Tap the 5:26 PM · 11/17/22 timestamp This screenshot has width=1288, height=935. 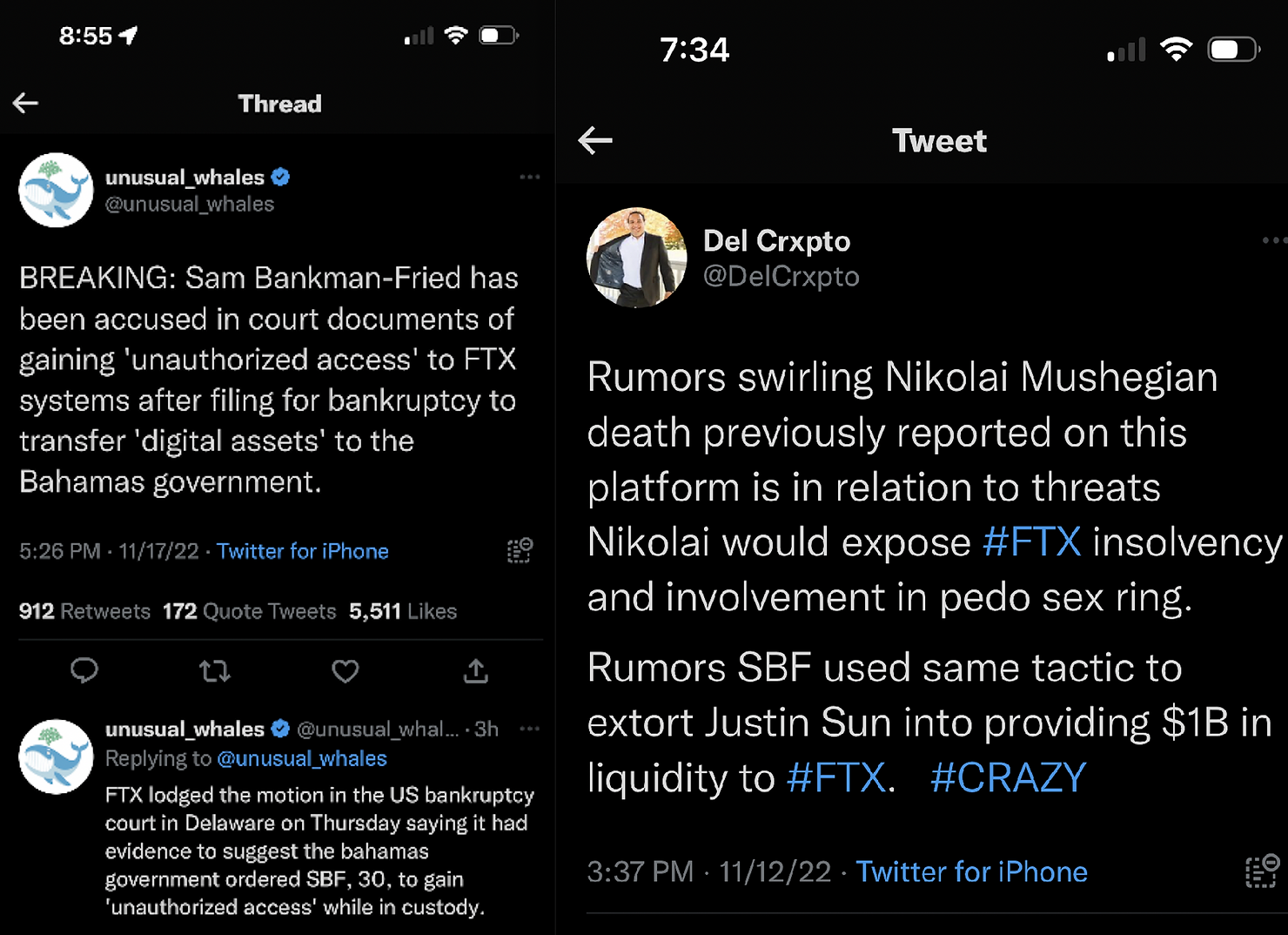(109, 551)
